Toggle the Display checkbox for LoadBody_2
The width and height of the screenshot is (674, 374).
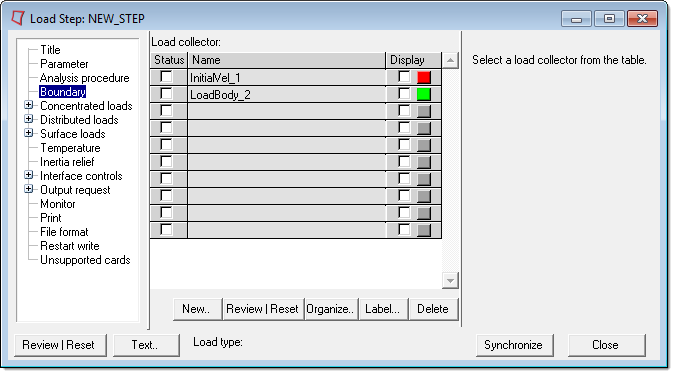pyautogui.click(x=404, y=93)
